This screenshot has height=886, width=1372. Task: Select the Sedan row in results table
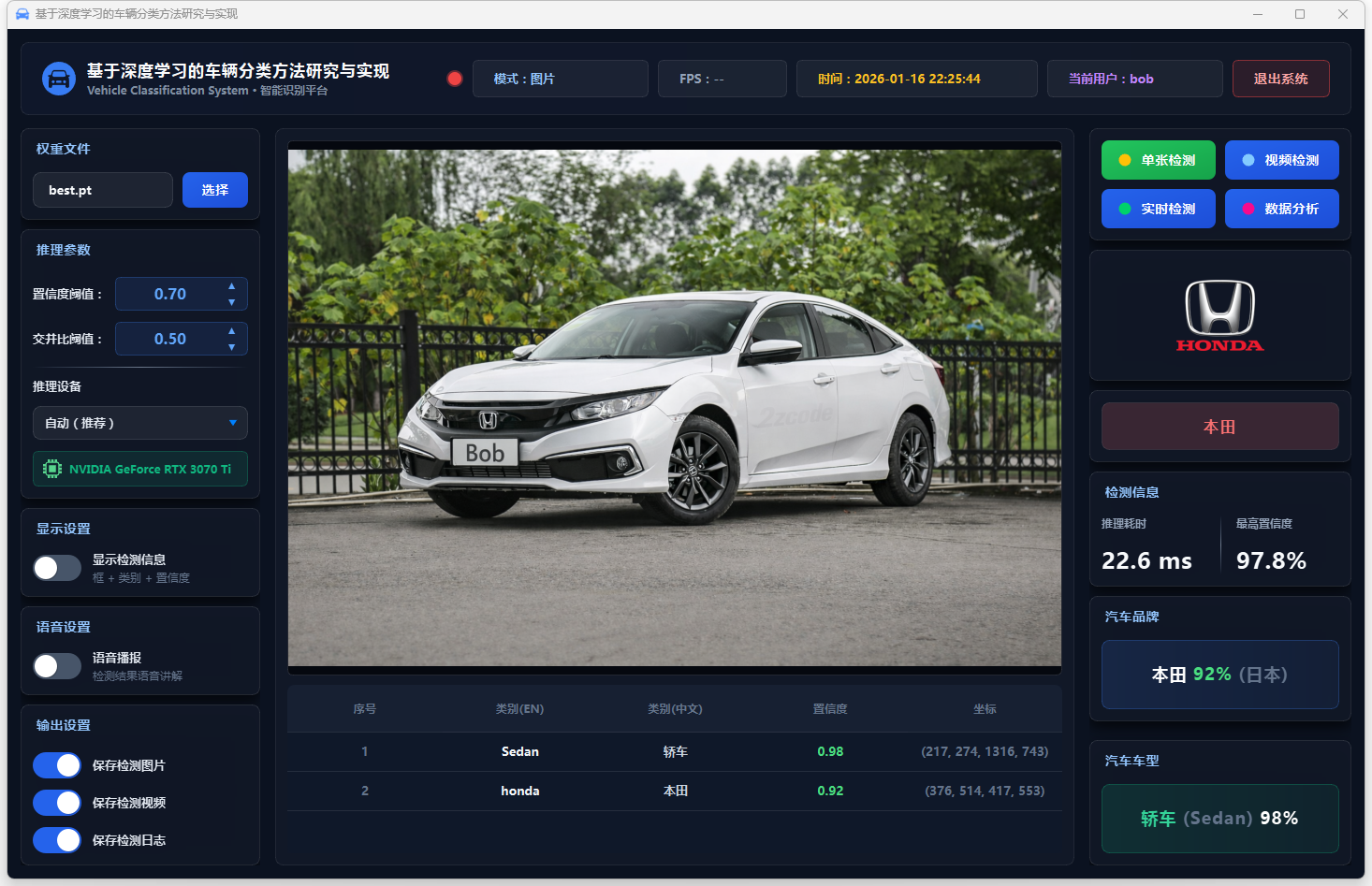coord(674,751)
